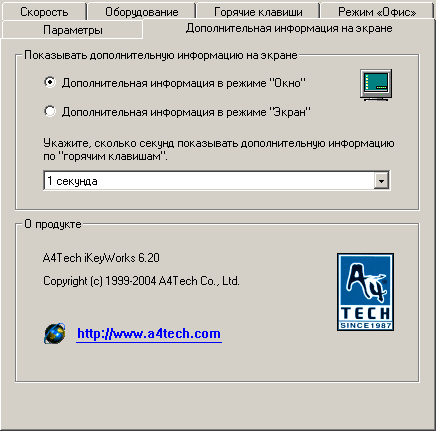Select the Дополнительная информация на экране tab

(x=289, y=28)
